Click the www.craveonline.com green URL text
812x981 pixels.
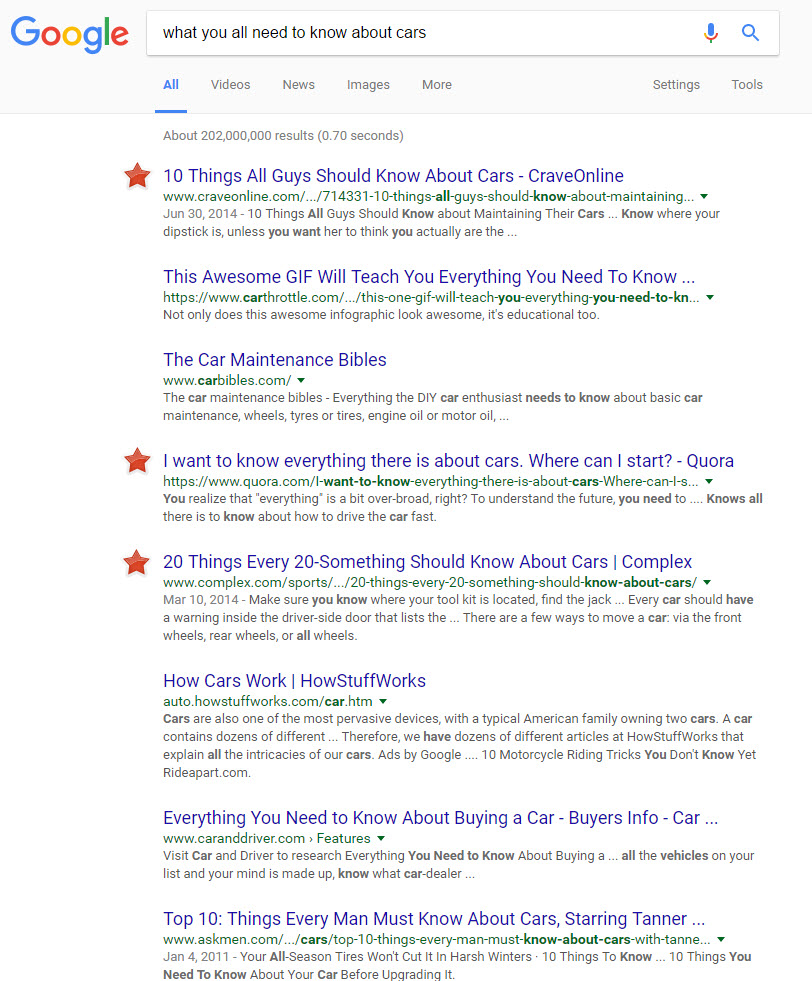click(429, 196)
